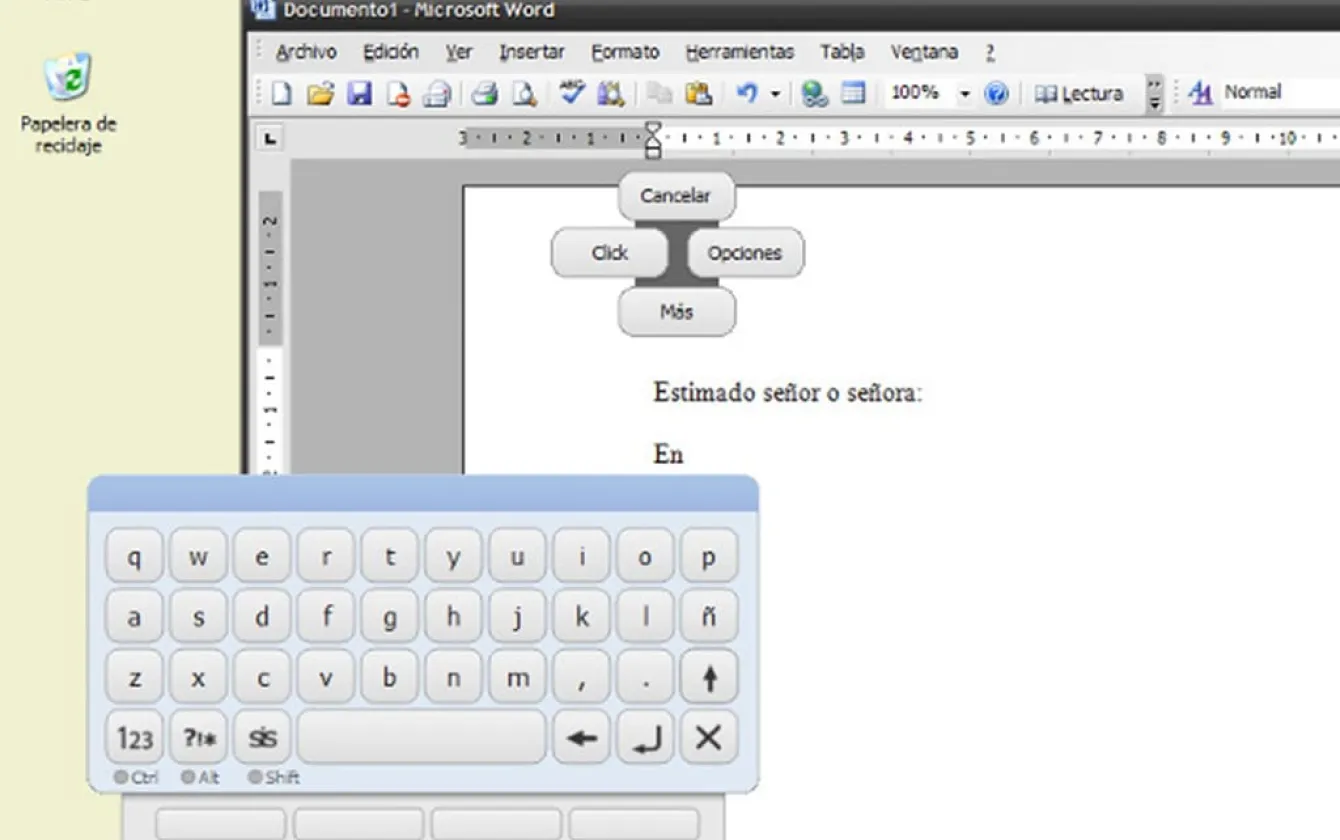Open the Ver menu
The width and height of the screenshot is (1340, 840).
459,52
